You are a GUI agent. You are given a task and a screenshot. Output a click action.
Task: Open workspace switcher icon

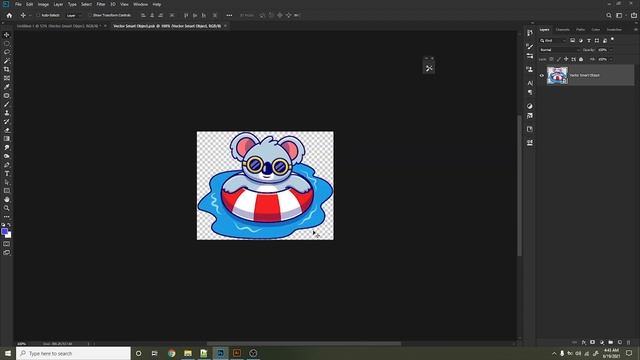(x=620, y=16)
